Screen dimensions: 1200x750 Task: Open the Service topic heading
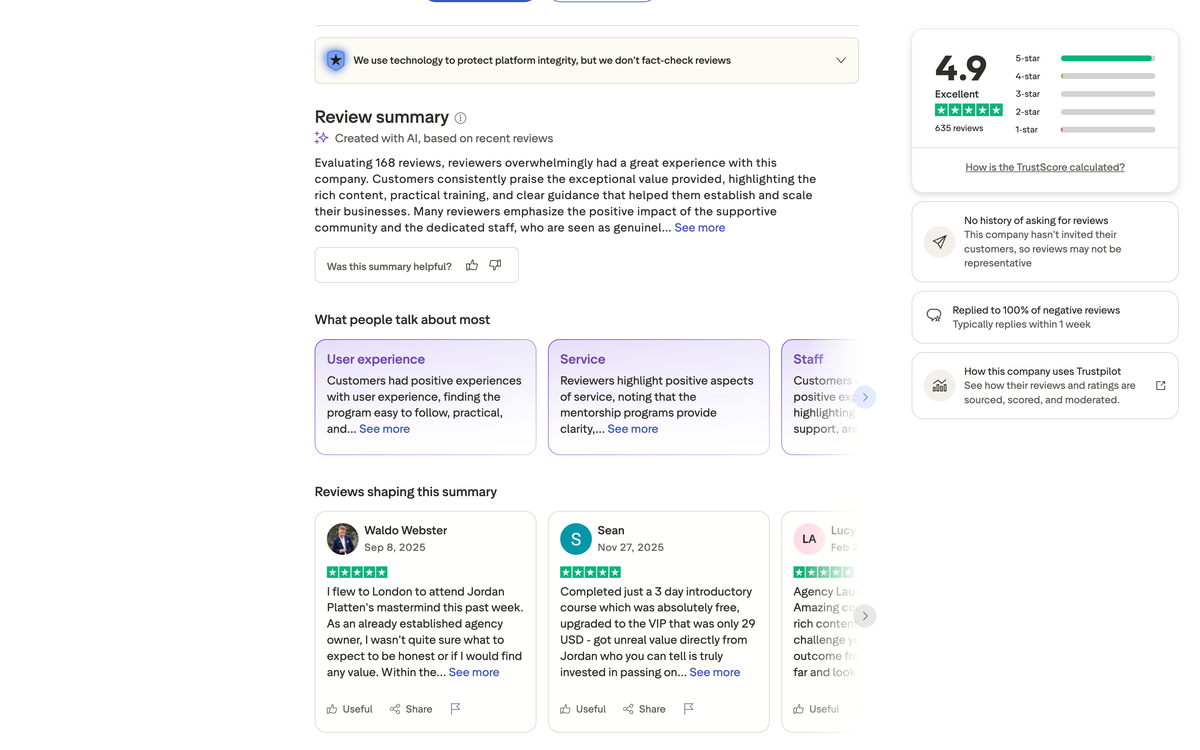tap(582, 359)
